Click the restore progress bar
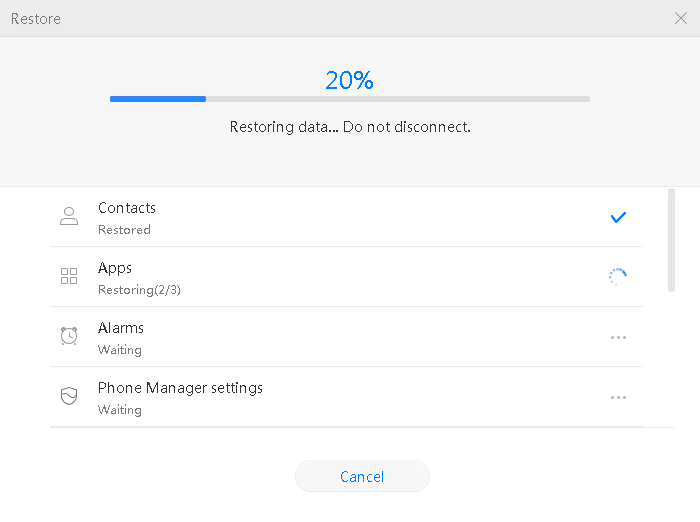The image size is (700, 522). [x=350, y=99]
